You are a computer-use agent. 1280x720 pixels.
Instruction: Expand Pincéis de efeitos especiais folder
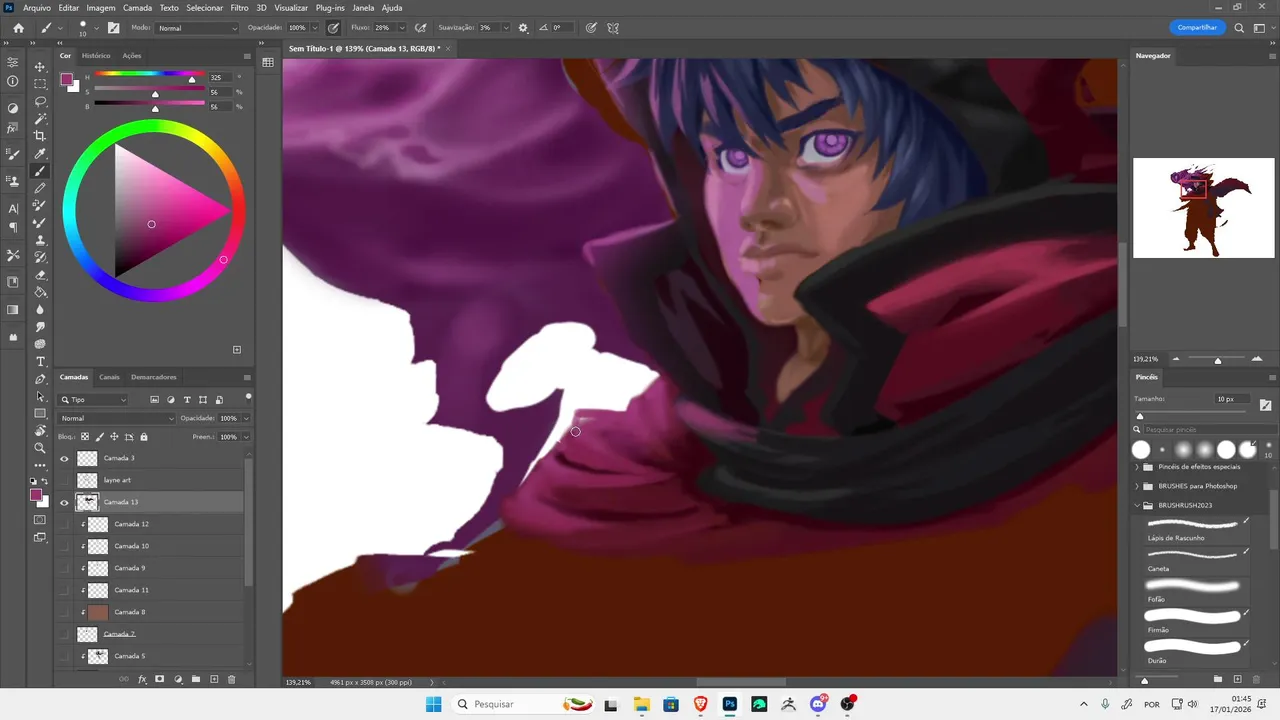tap(1136, 467)
